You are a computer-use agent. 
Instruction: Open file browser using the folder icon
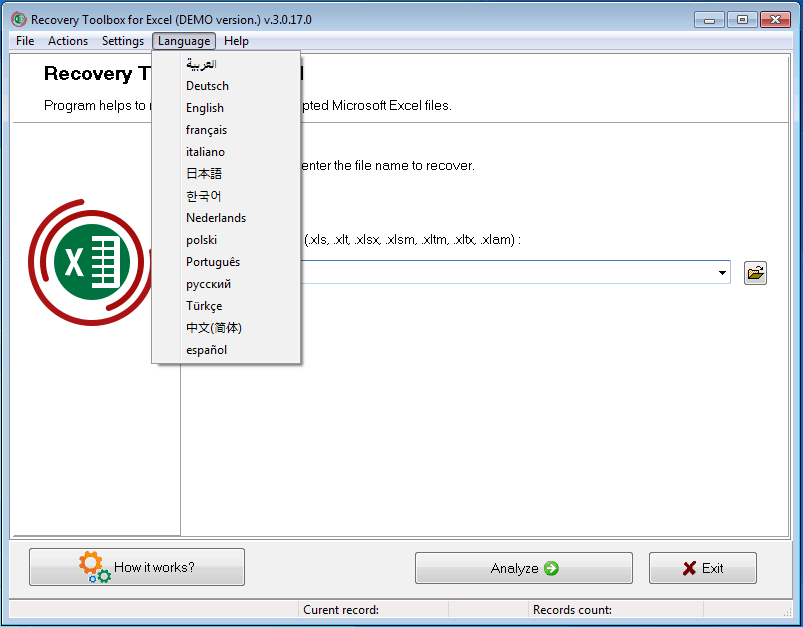click(755, 272)
